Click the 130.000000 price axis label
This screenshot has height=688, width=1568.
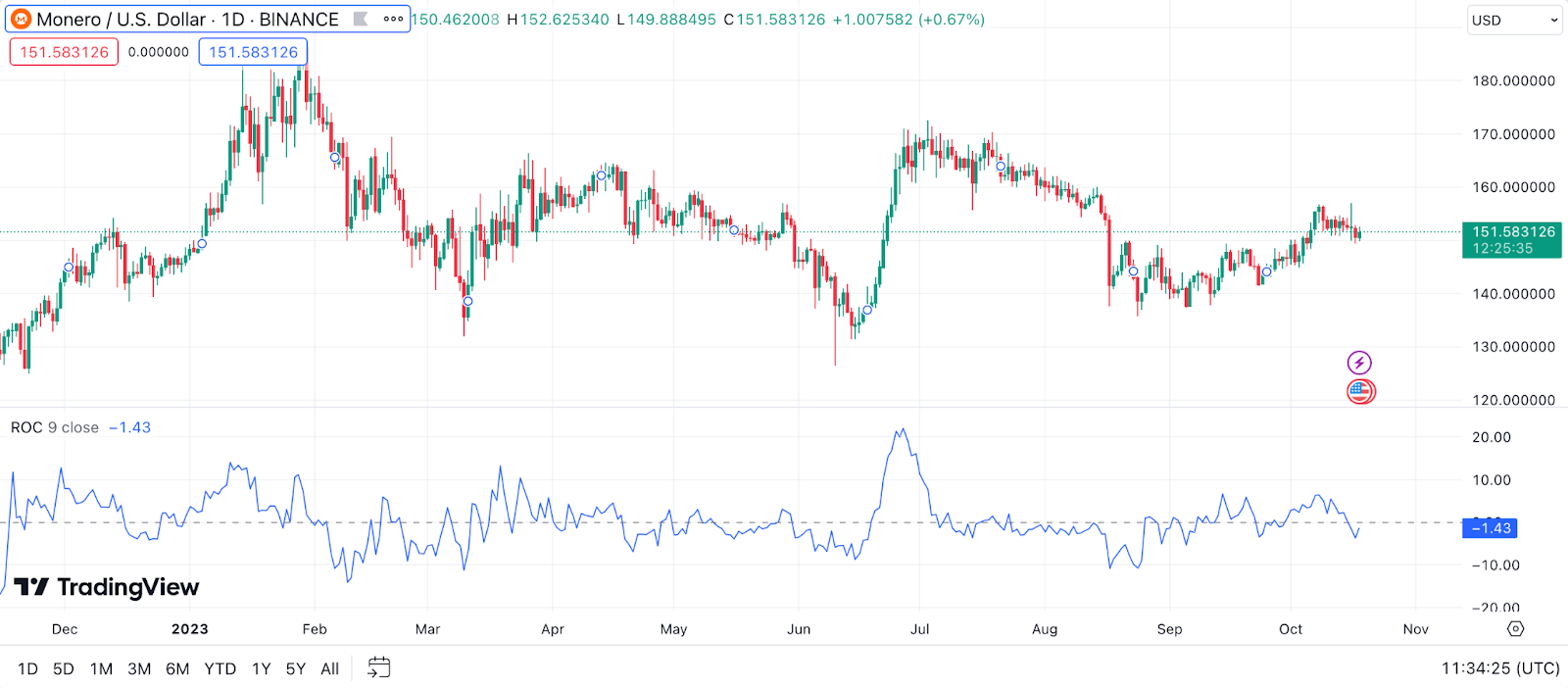(x=1514, y=347)
